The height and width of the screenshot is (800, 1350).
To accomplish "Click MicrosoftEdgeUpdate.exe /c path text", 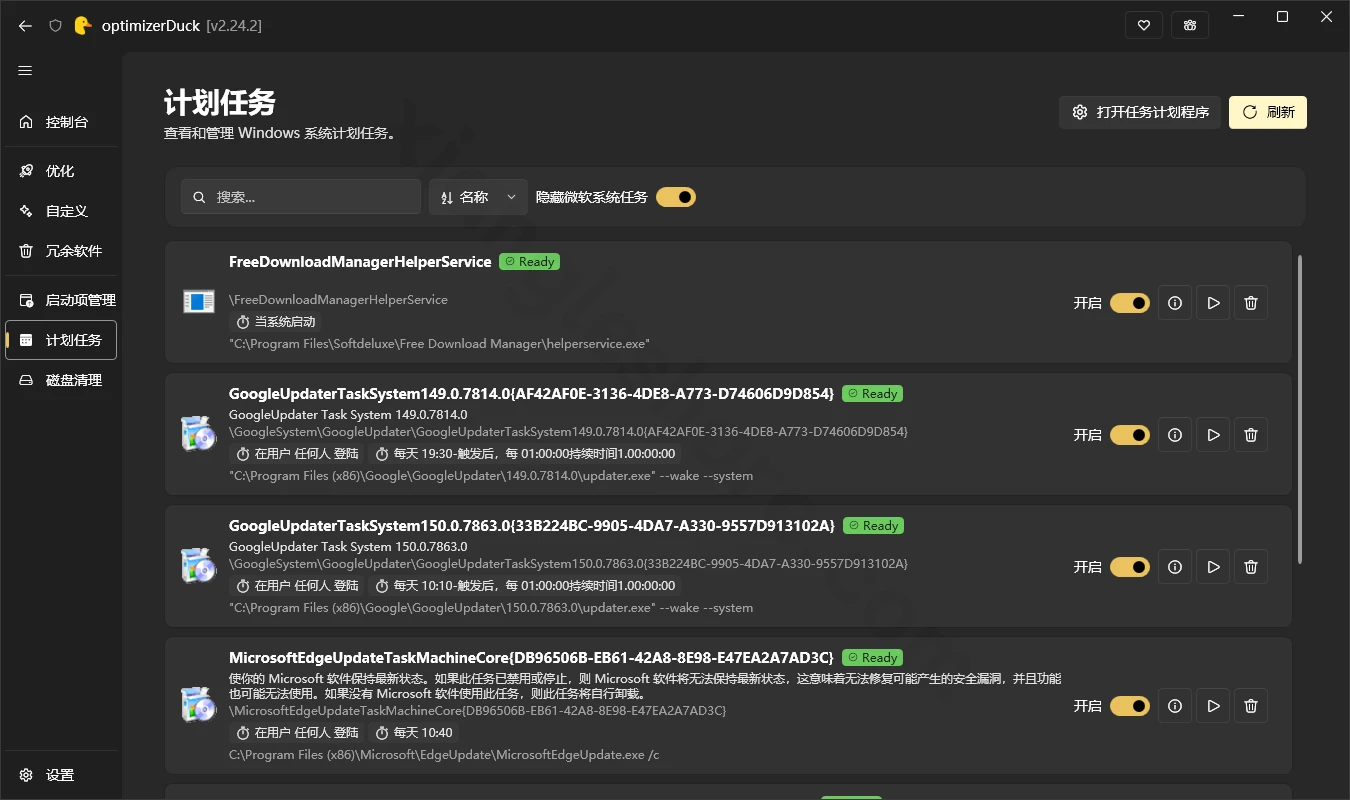I will [444, 755].
